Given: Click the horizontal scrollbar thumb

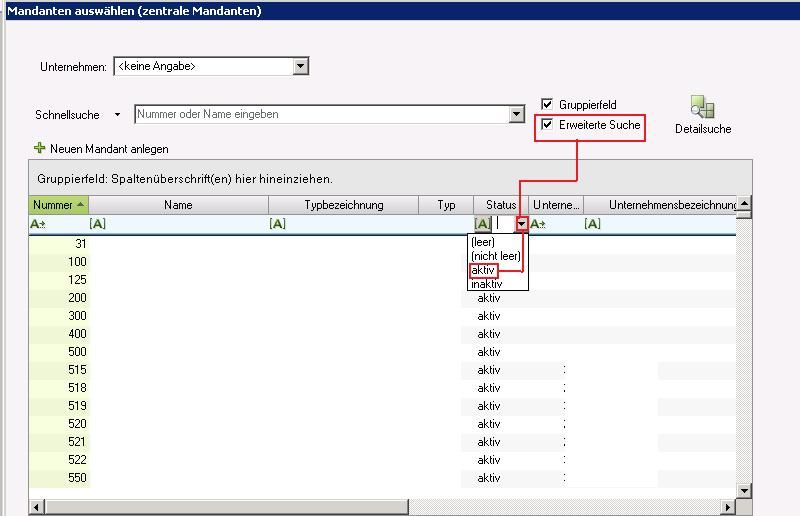Looking at the screenshot, I should tap(227, 507).
